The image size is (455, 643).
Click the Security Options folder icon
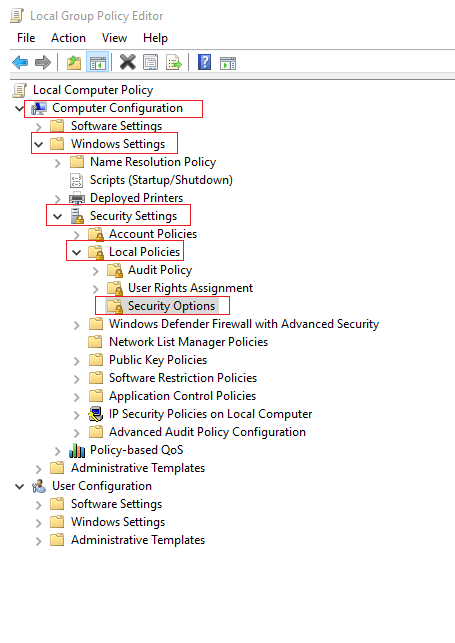(x=115, y=306)
